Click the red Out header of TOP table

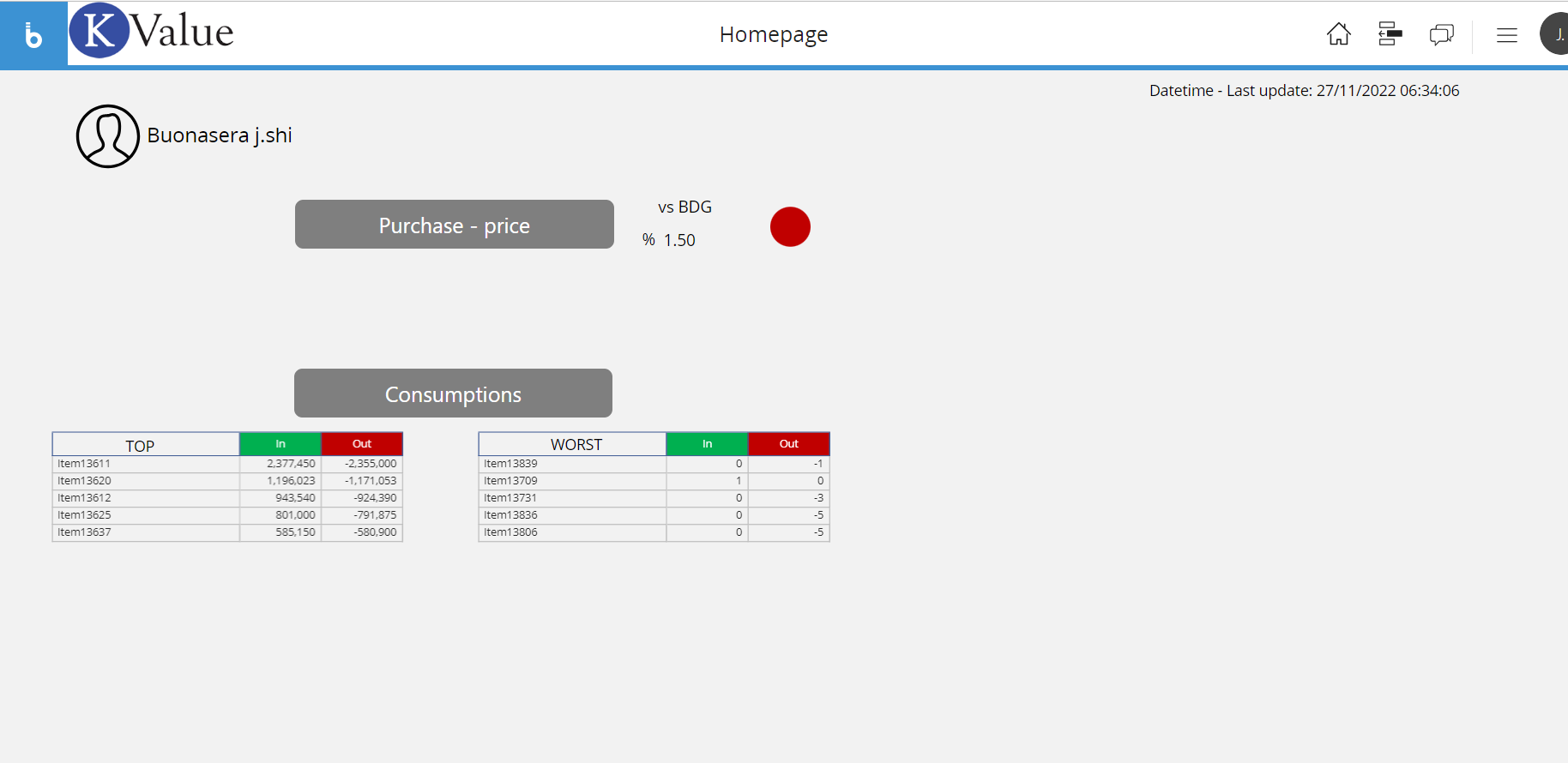(361, 444)
